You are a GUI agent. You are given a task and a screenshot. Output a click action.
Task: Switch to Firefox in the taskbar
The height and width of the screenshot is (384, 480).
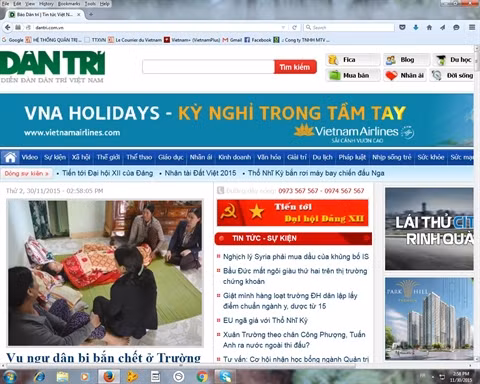pyautogui.click(x=109, y=377)
